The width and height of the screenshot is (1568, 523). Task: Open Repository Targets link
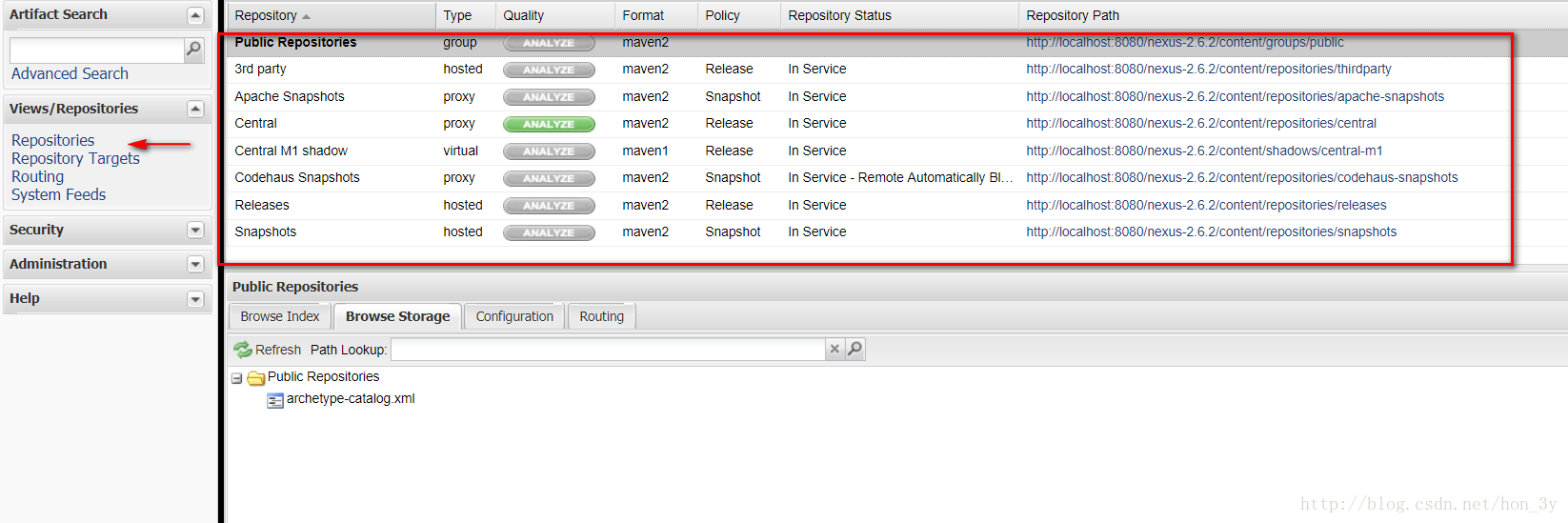75,158
